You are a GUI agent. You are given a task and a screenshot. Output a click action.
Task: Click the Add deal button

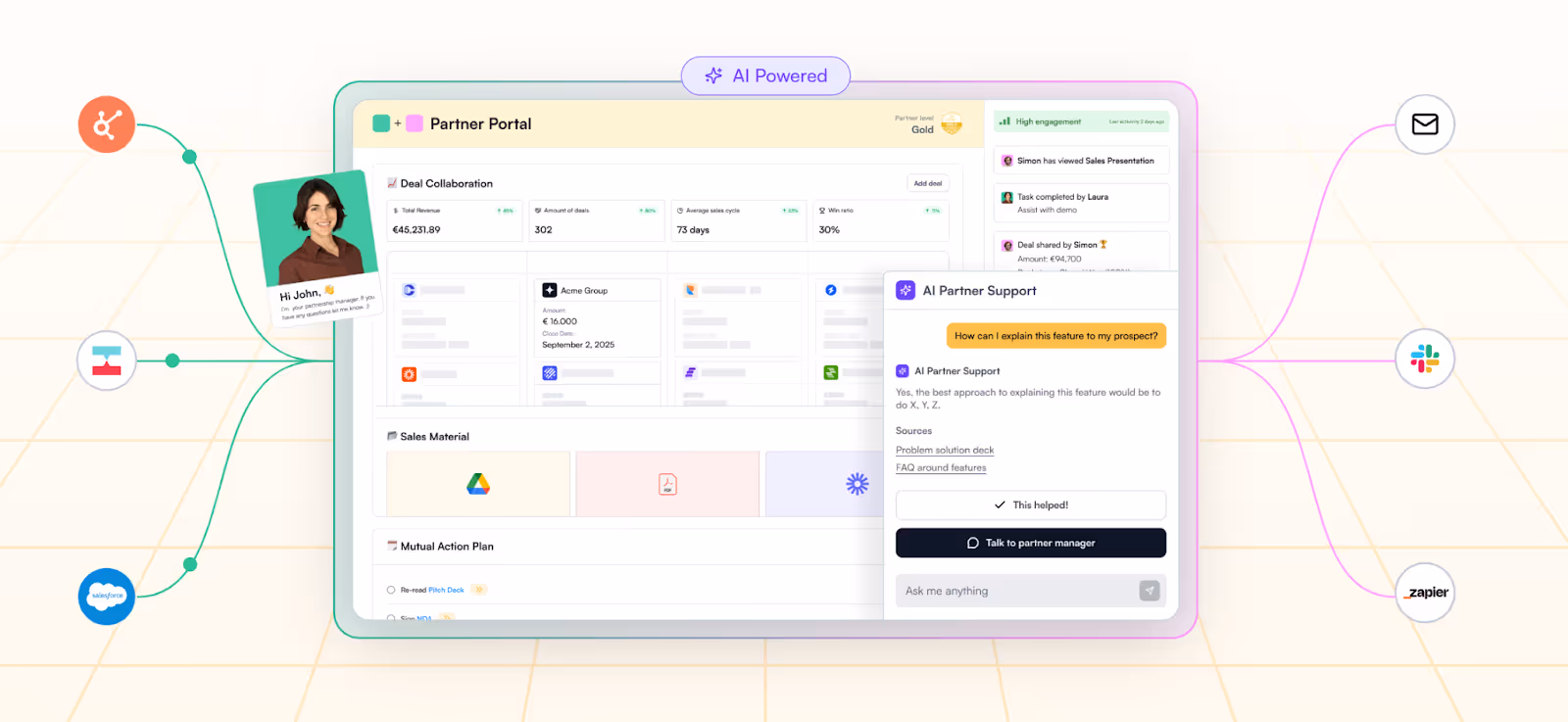tap(927, 183)
